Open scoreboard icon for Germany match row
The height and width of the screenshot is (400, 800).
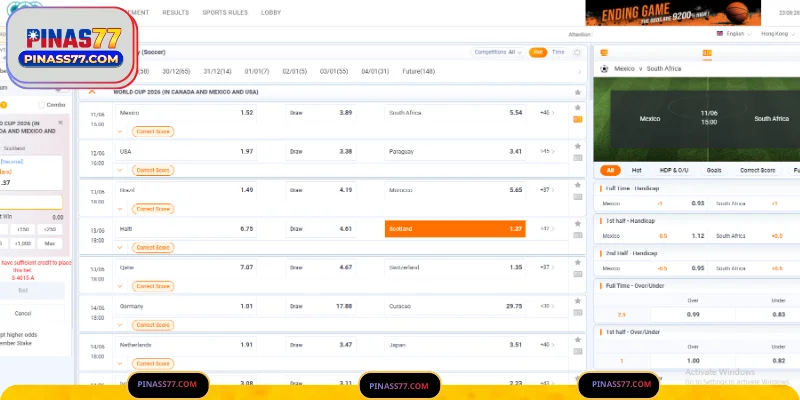(x=578, y=313)
